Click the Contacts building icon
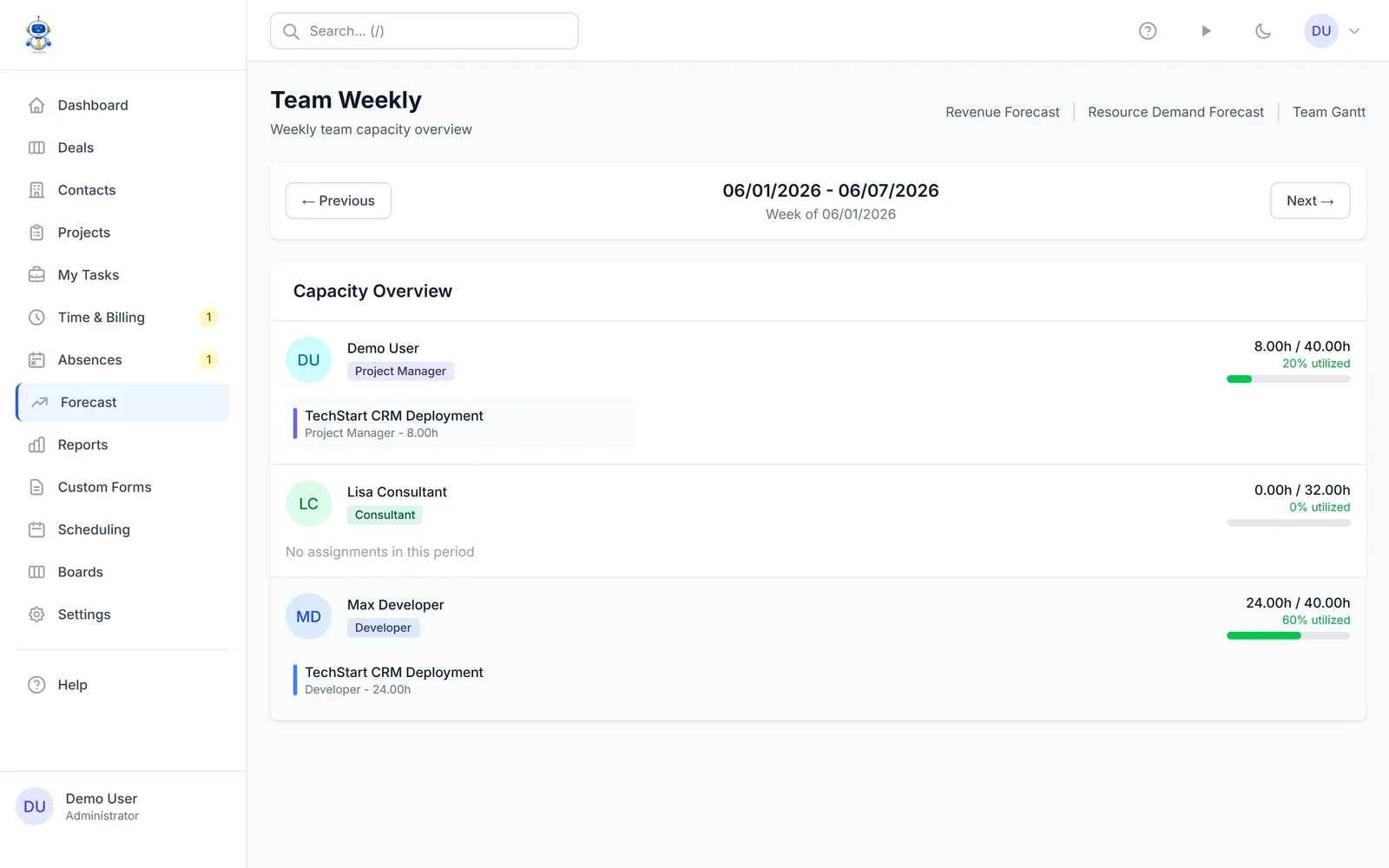 [36, 190]
